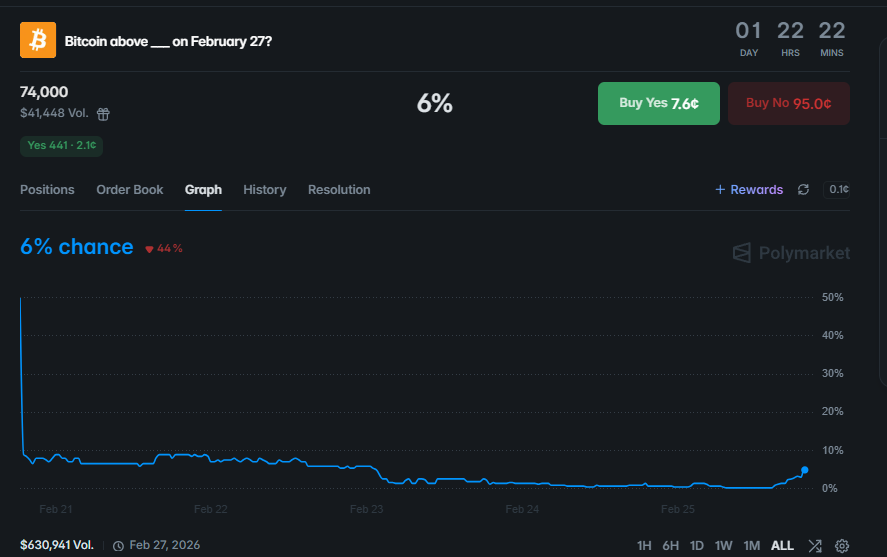Set chart range to 6H

670,546
